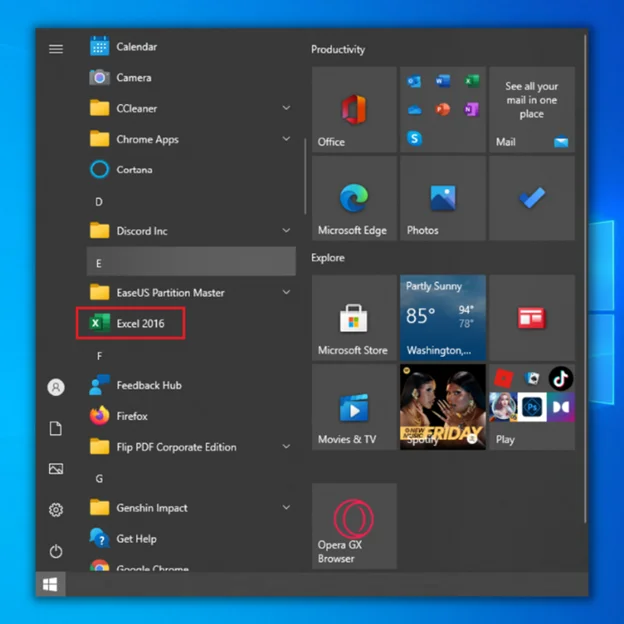624x624 pixels.
Task: Launch Firefox from the app list
Action: [131, 416]
